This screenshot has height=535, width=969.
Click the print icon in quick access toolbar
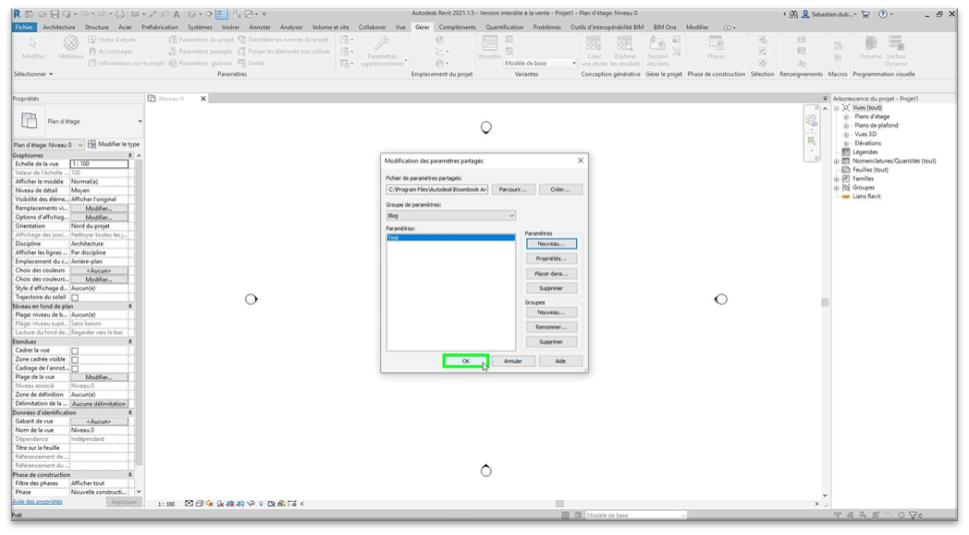click(x=120, y=14)
